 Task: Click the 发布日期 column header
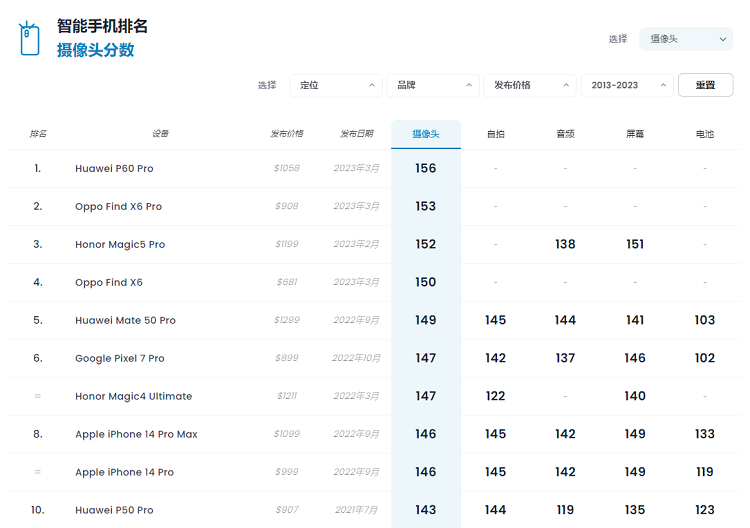(x=356, y=134)
